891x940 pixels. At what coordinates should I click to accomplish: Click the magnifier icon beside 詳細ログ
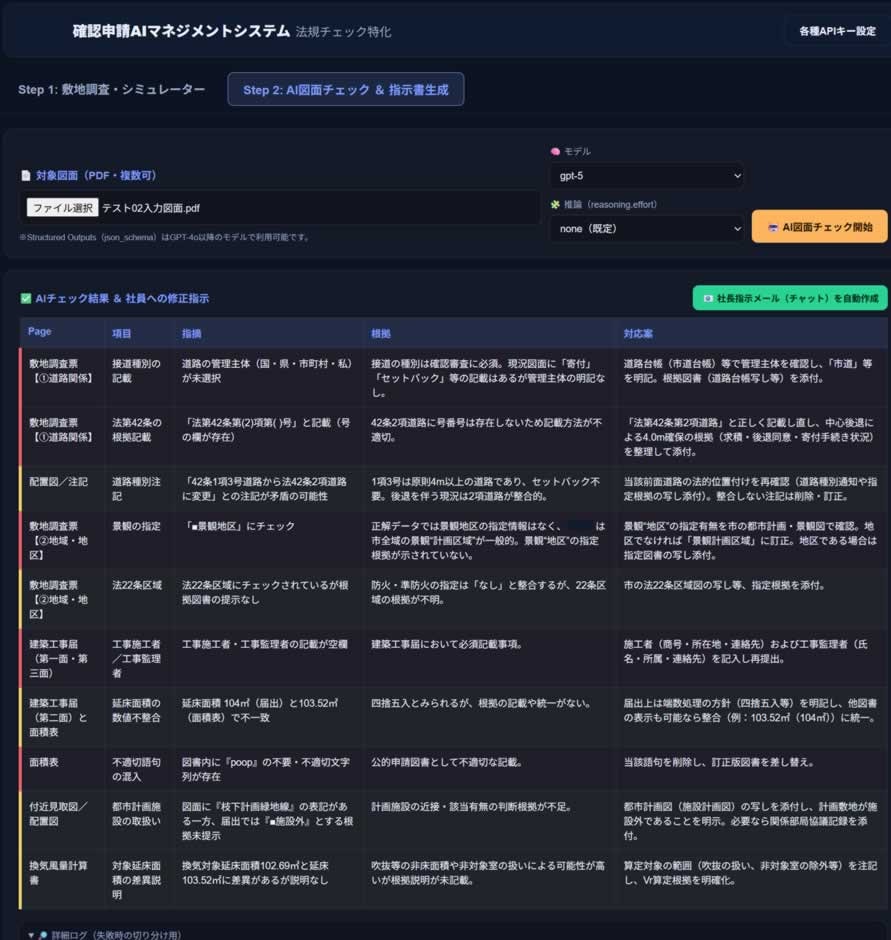43,935
